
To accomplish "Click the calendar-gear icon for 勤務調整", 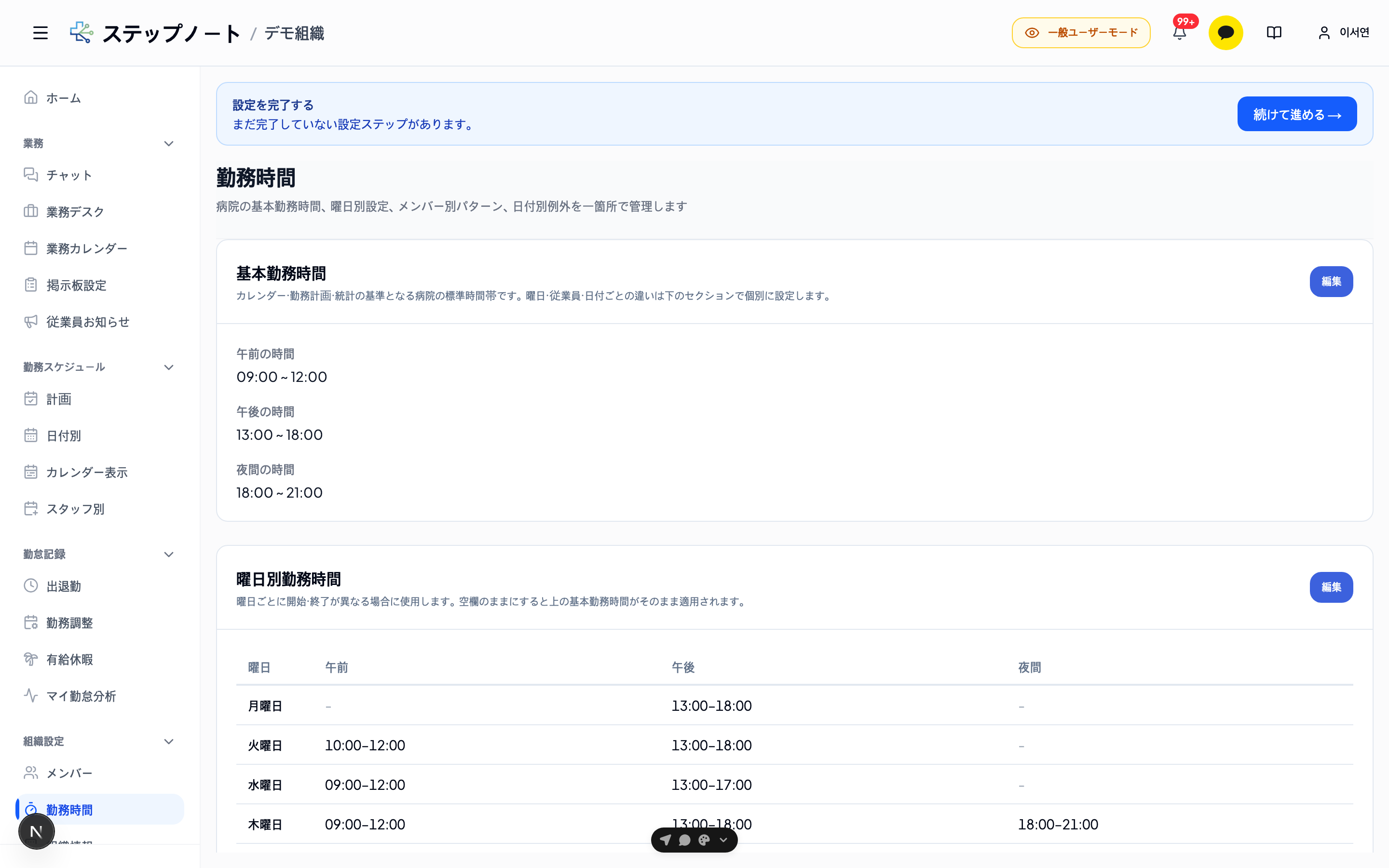I will coord(31,622).
